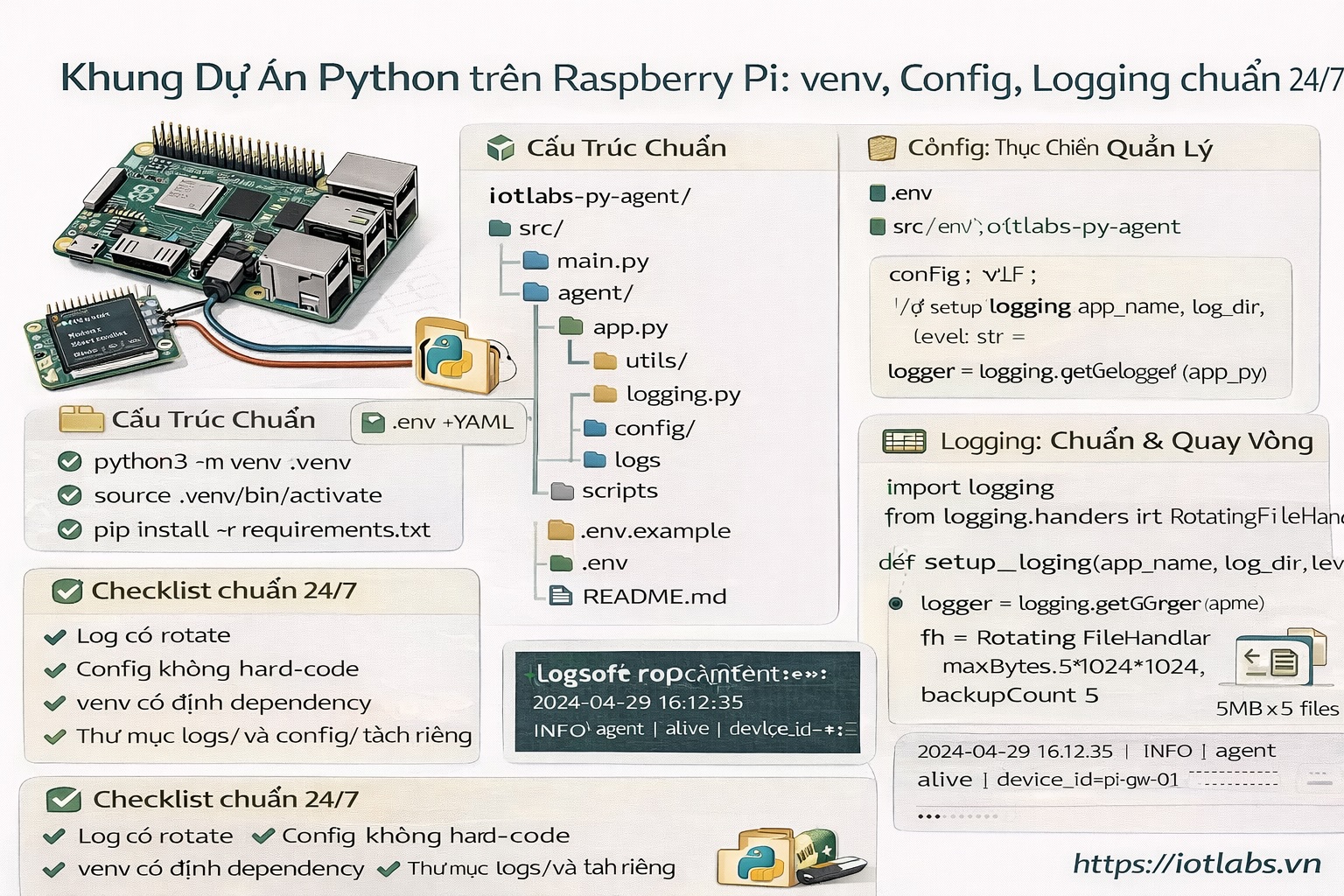The height and width of the screenshot is (896, 1344).
Task: Click the Checklist chuẩn 24/7 header in the middle panel
Action: tap(224, 591)
